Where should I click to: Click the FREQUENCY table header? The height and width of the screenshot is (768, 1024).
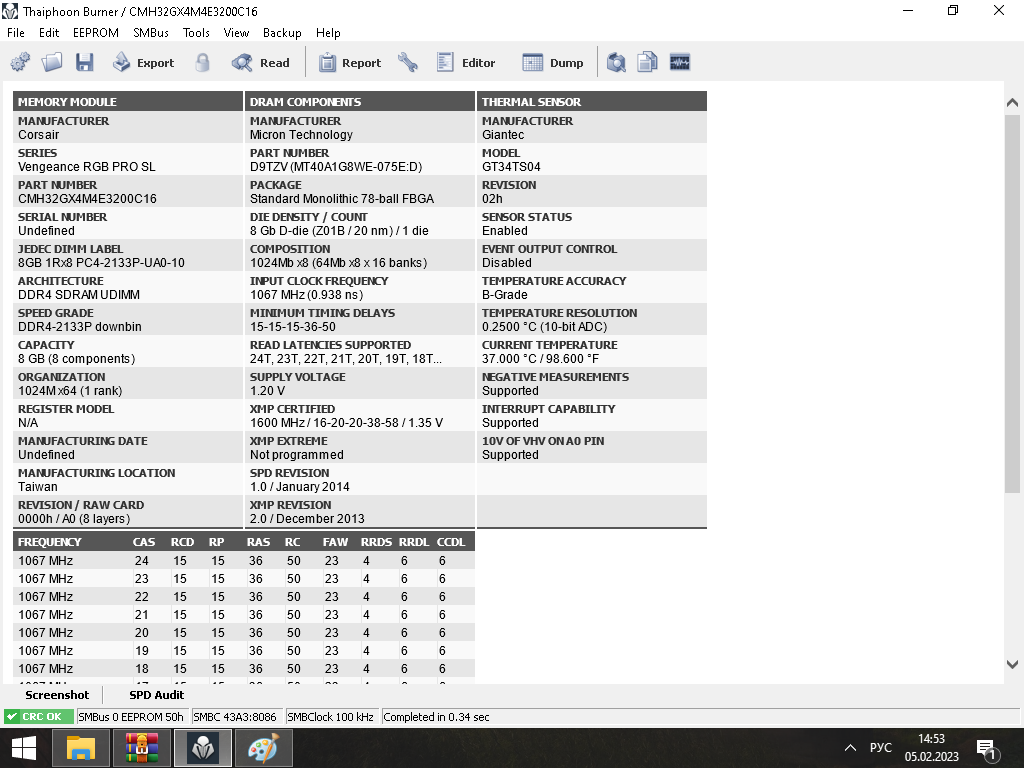[50, 542]
